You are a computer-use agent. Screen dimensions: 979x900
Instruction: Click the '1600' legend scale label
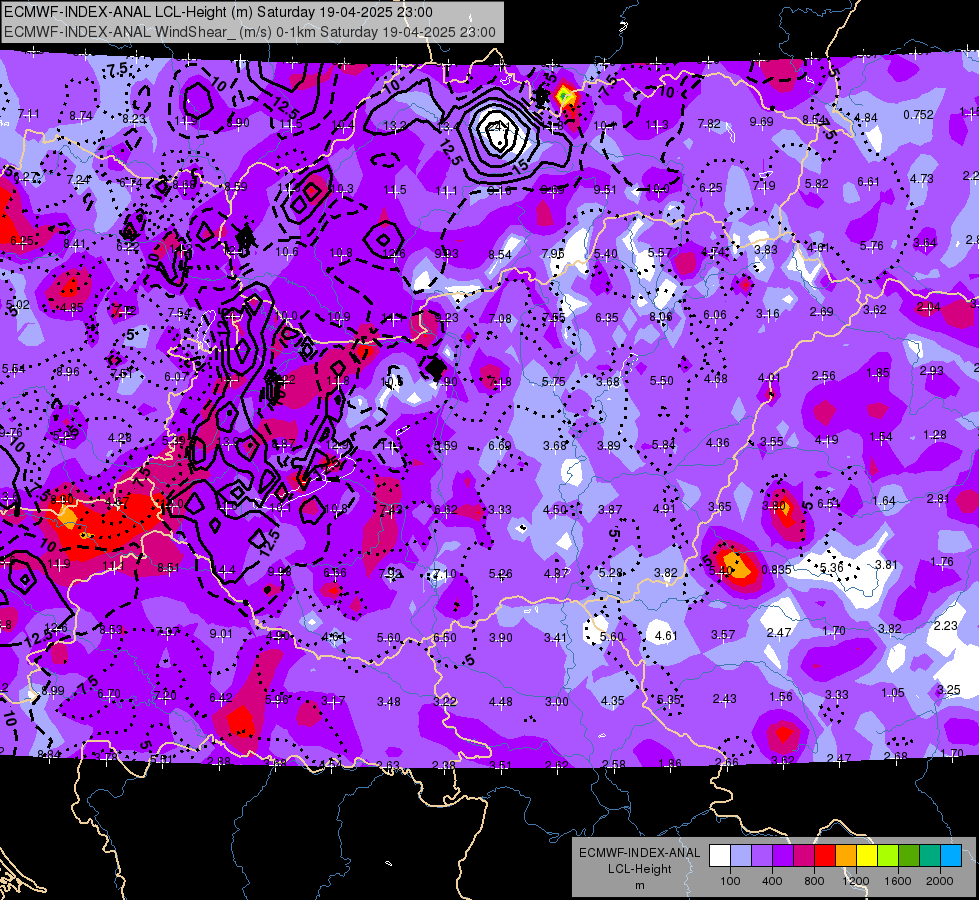(897, 881)
